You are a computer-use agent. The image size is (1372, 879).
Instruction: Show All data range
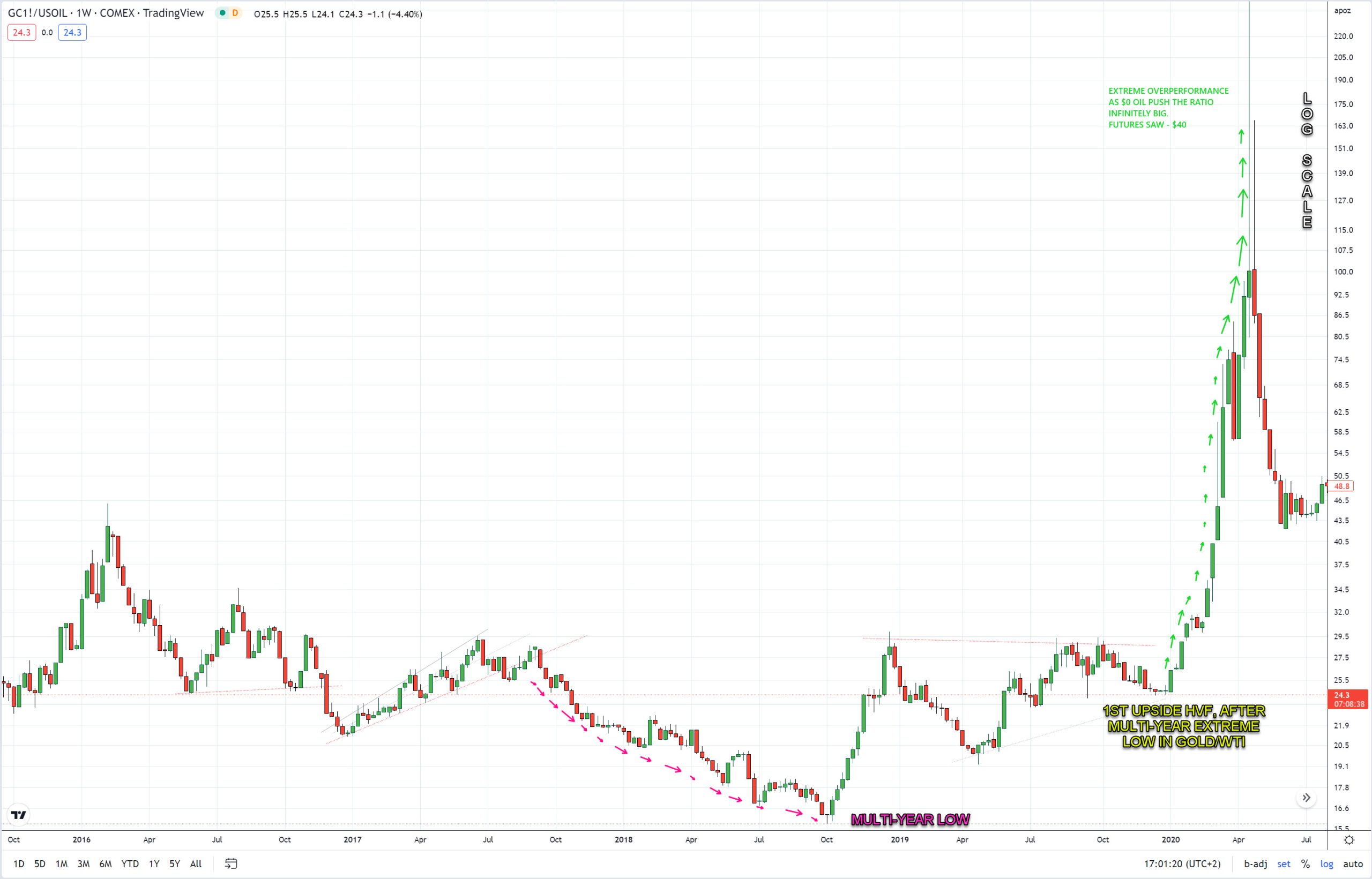pyautogui.click(x=196, y=863)
